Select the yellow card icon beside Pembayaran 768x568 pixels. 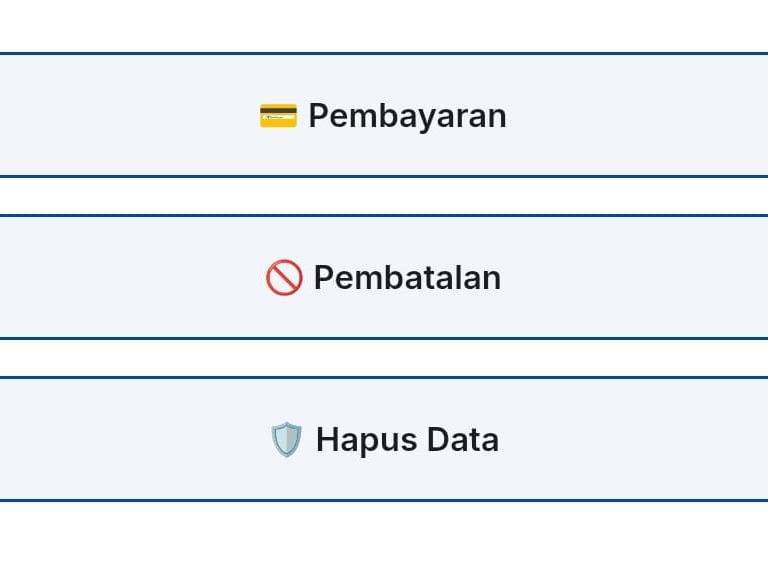click(278, 116)
